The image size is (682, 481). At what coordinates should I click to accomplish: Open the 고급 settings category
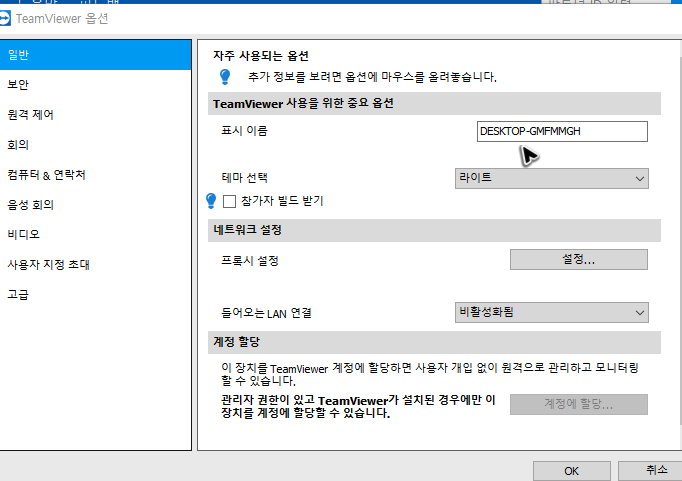(x=96, y=294)
